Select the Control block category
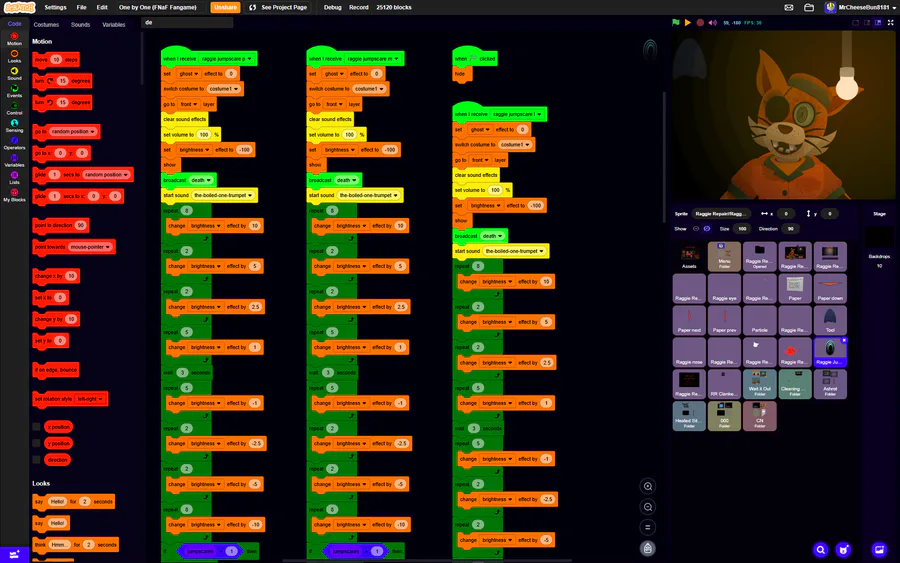 tap(14, 108)
